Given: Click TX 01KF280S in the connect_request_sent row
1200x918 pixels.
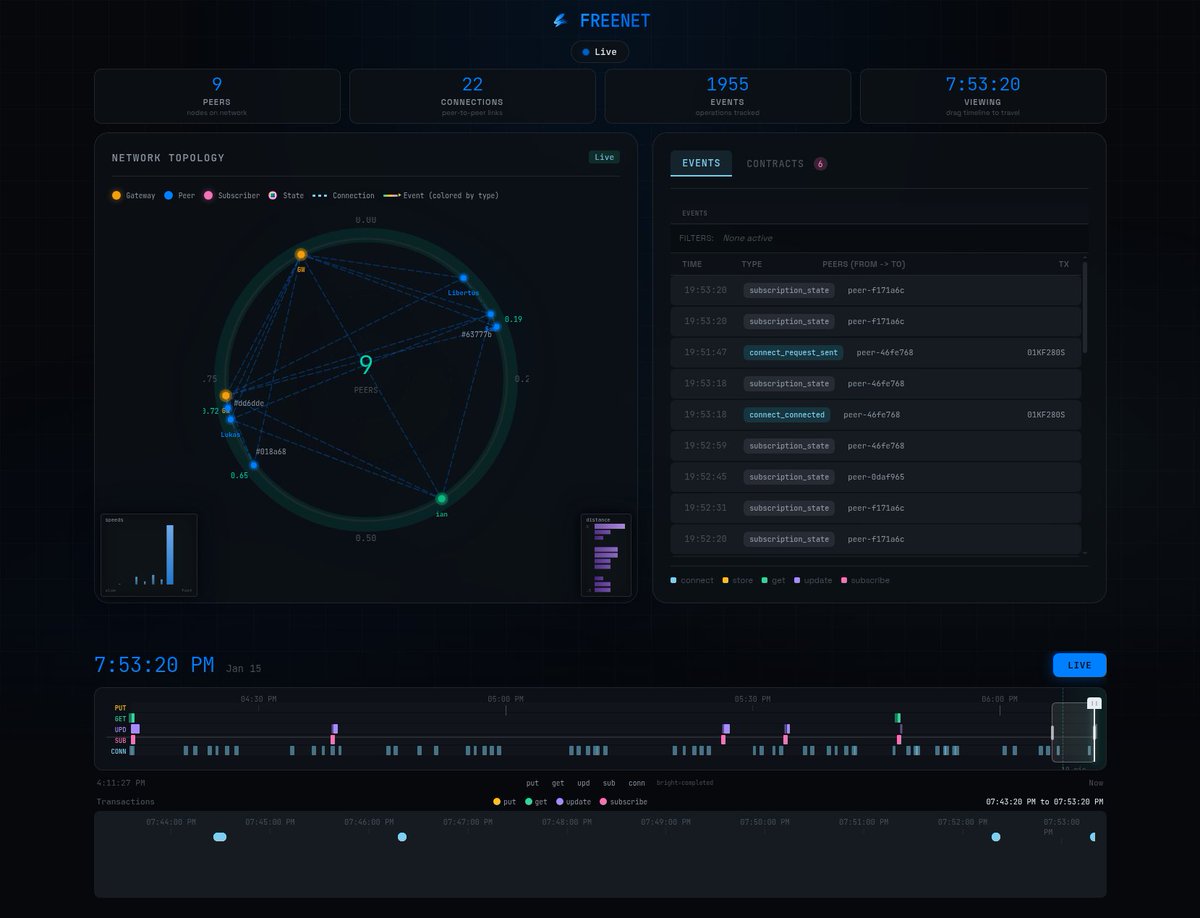Looking at the screenshot, I should (x=1046, y=352).
